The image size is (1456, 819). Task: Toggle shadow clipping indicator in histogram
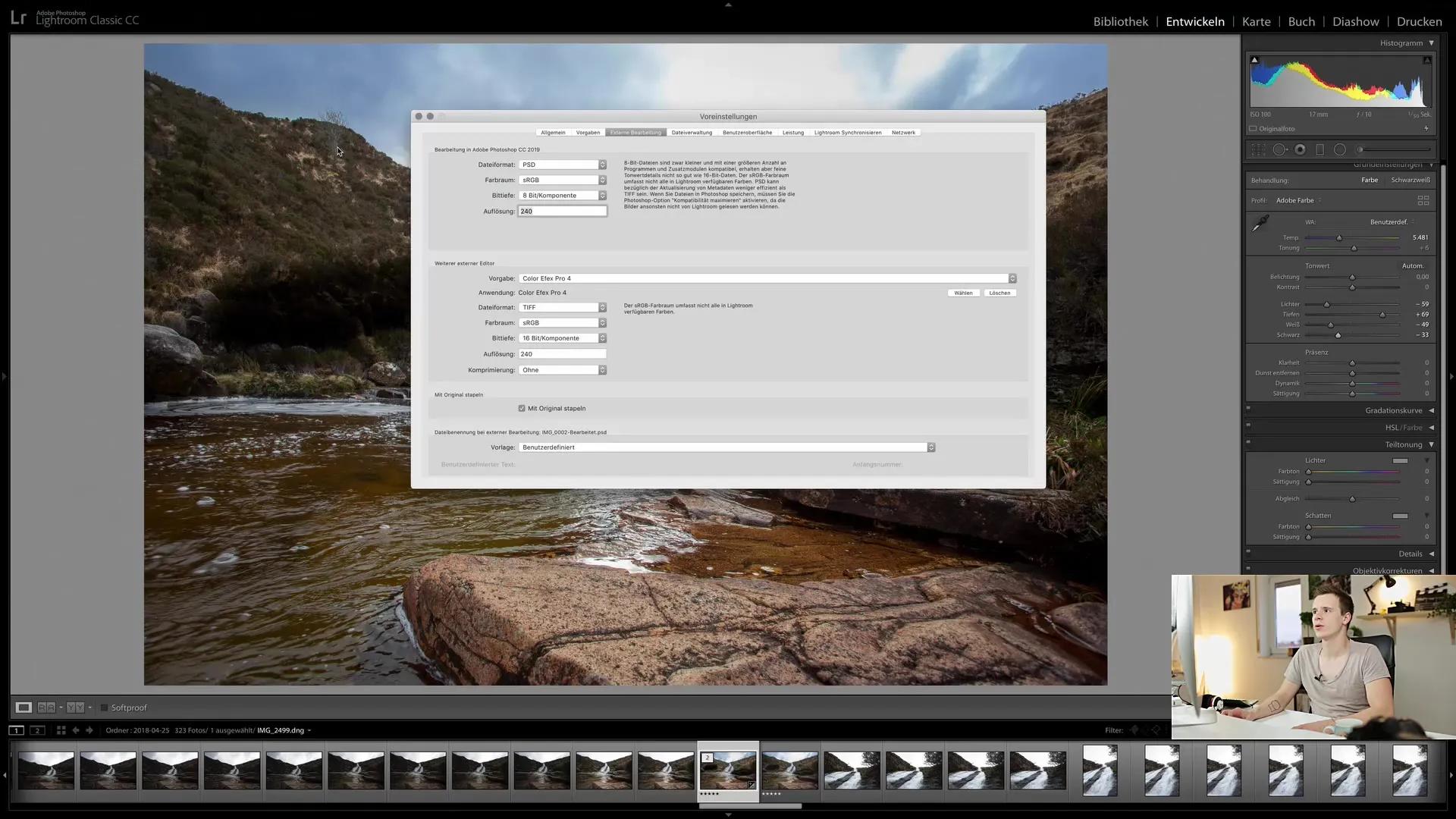tap(1254, 60)
